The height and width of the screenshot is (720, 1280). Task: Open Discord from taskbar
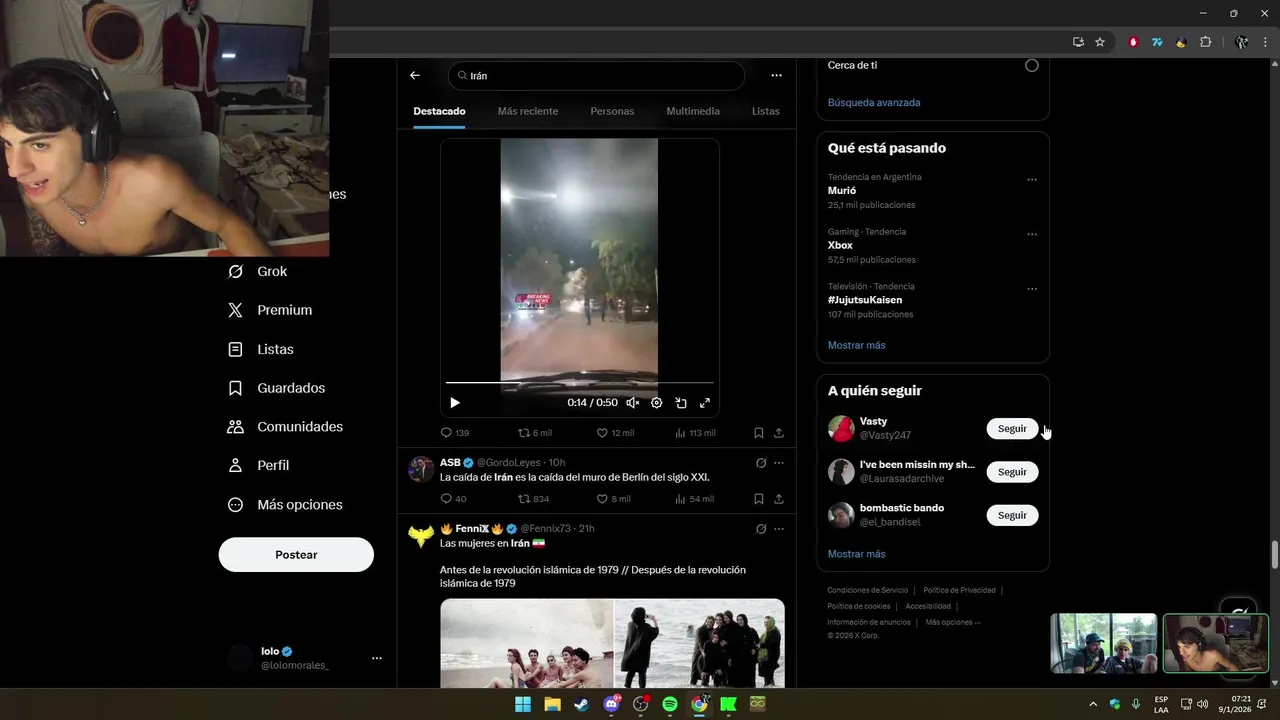click(611, 704)
